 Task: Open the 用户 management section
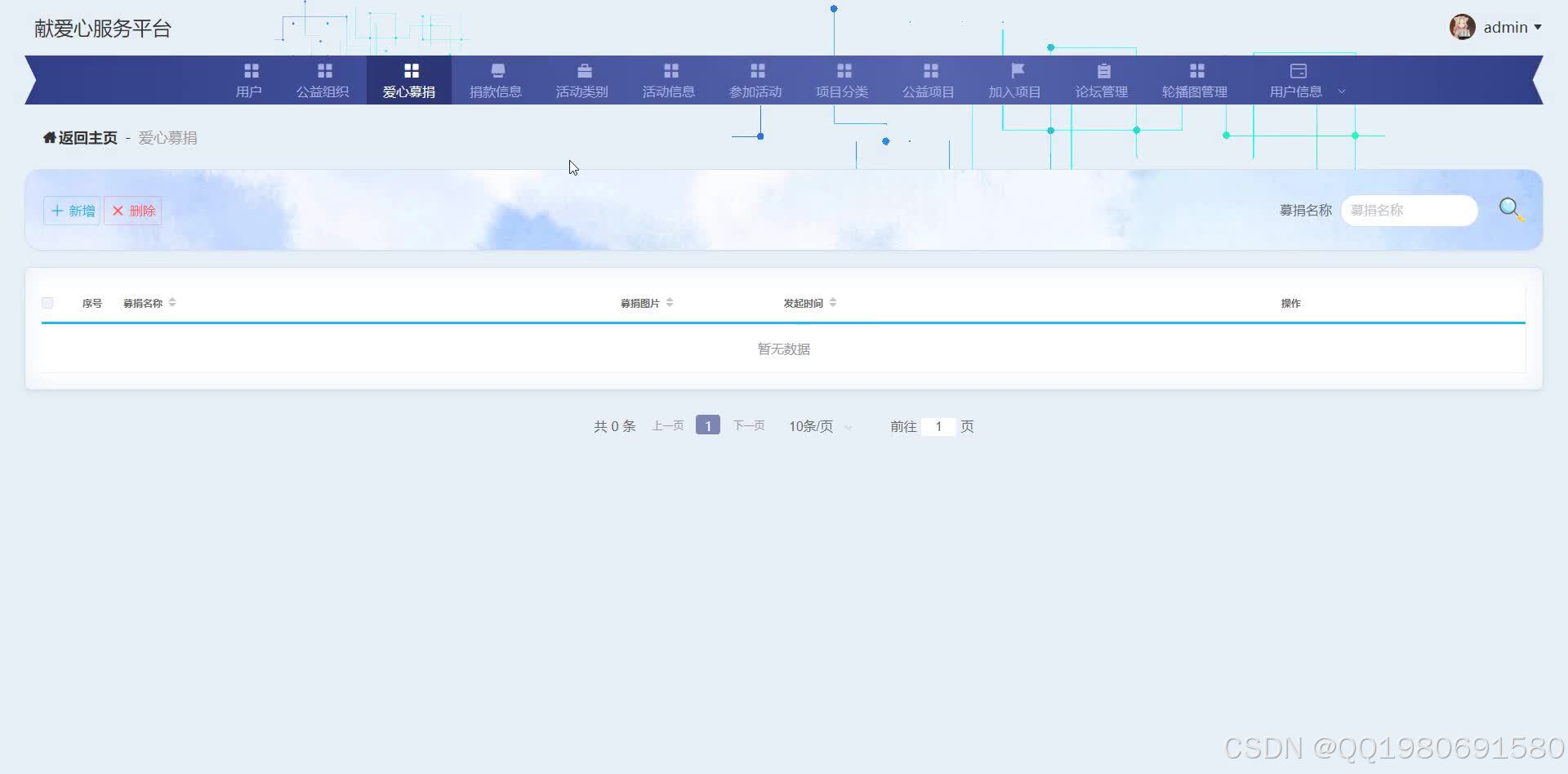pyautogui.click(x=249, y=80)
